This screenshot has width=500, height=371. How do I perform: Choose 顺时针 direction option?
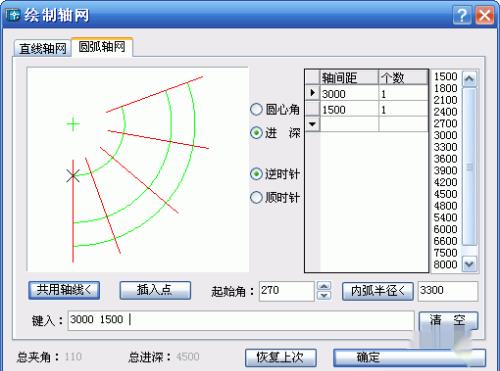click(256, 197)
